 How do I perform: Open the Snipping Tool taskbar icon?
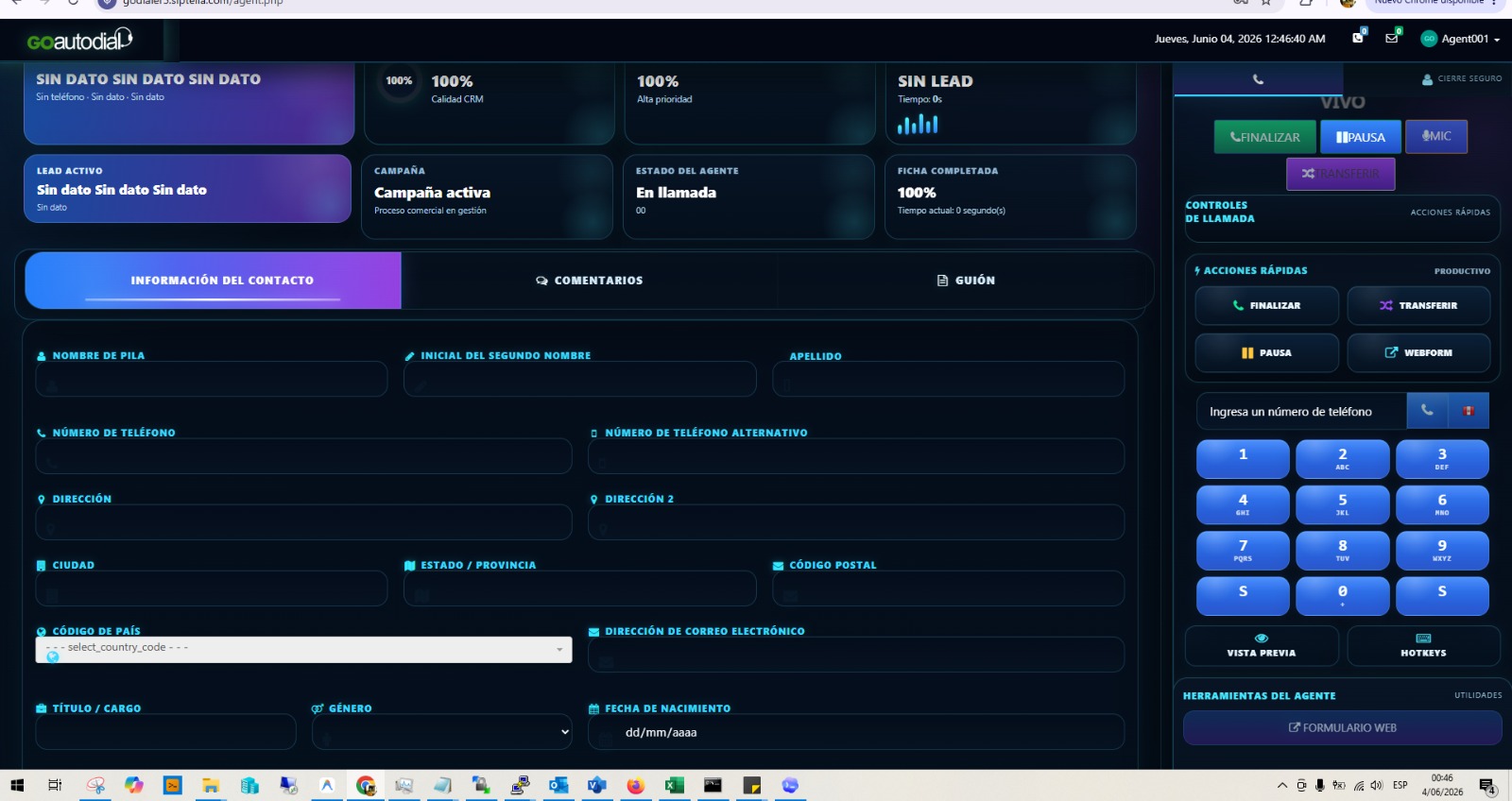tap(94, 785)
